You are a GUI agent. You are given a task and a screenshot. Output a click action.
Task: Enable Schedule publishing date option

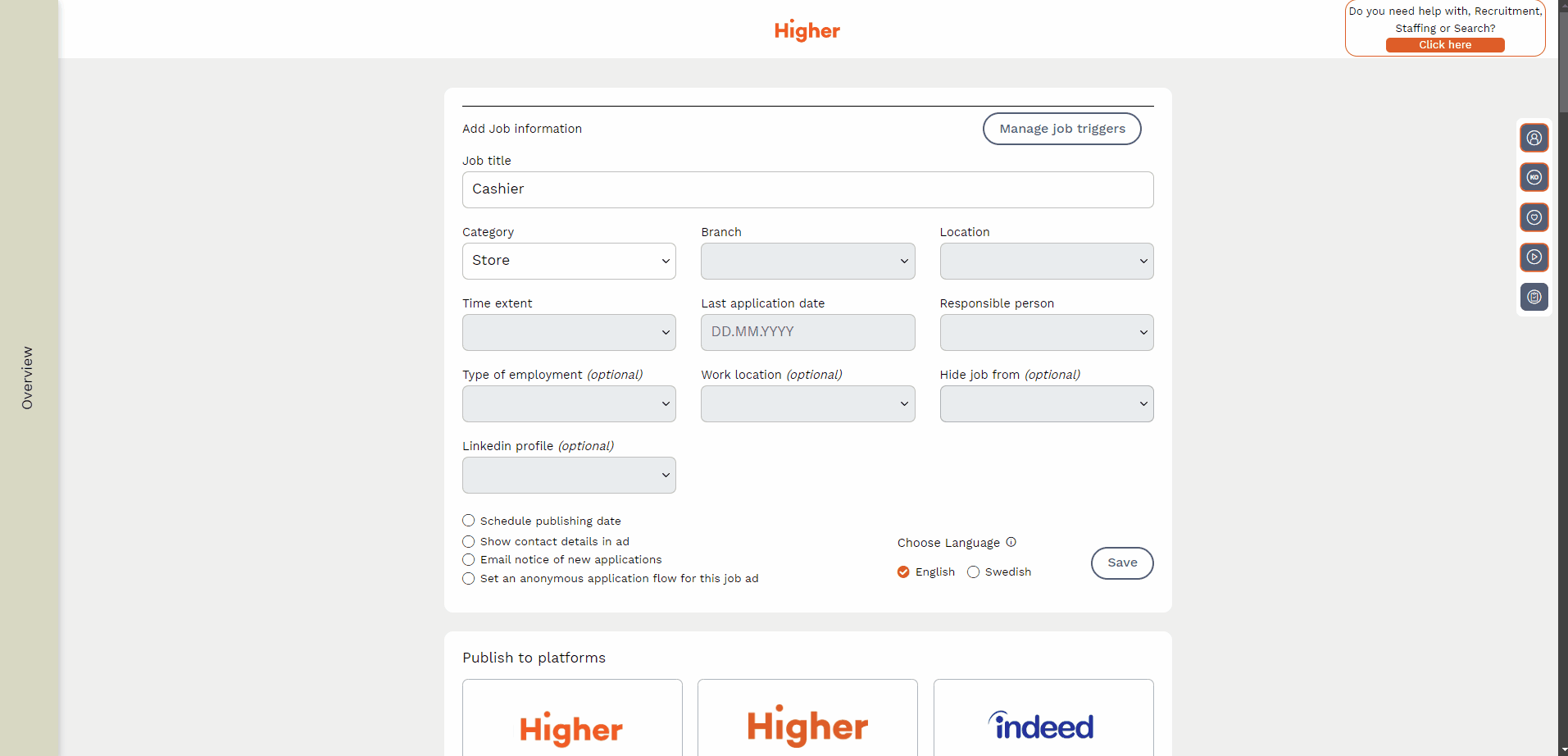[x=469, y=521]
